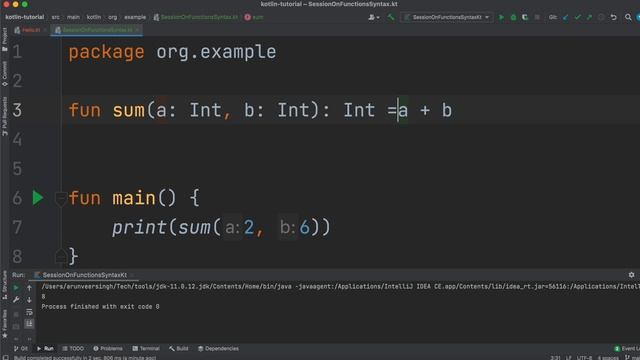
Task: Open Run panel settings gear icon
Action: tap(631, 275)
